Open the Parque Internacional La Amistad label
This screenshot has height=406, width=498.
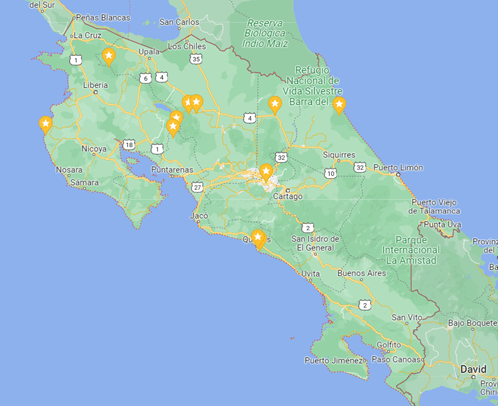point(411,250)
